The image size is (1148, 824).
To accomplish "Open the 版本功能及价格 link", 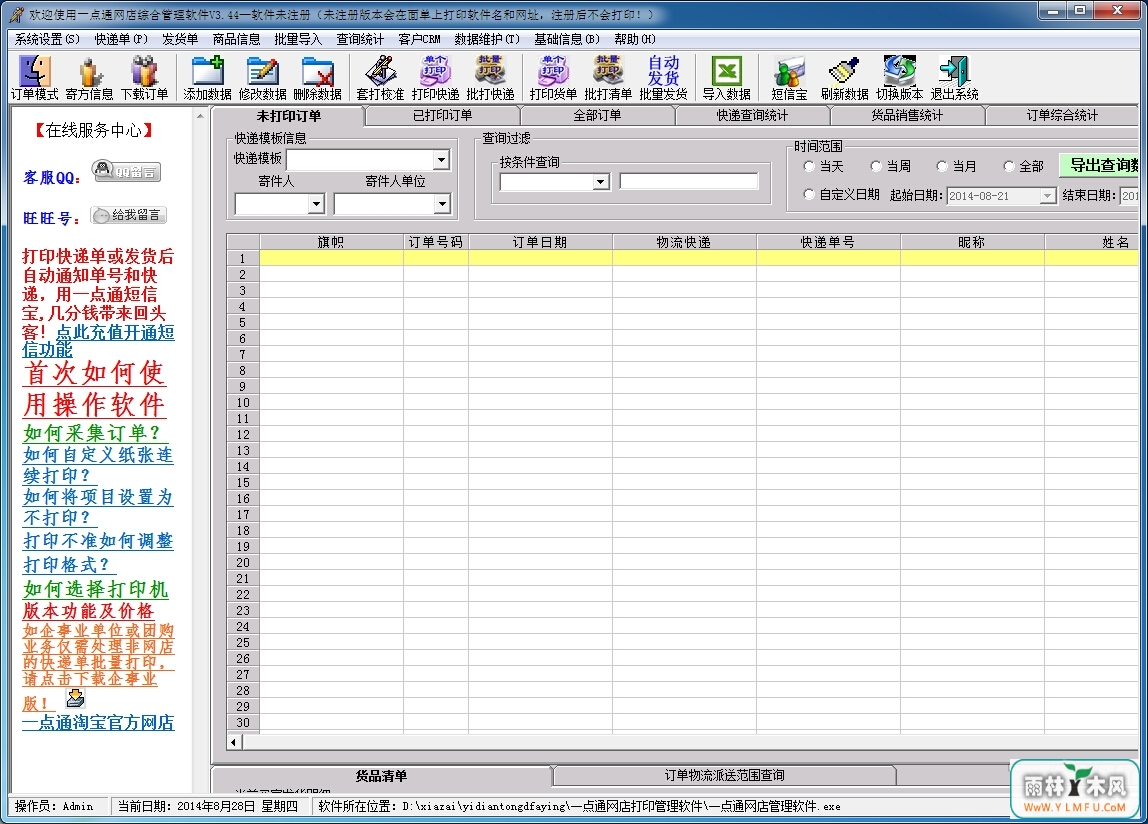I will [89, 611].
